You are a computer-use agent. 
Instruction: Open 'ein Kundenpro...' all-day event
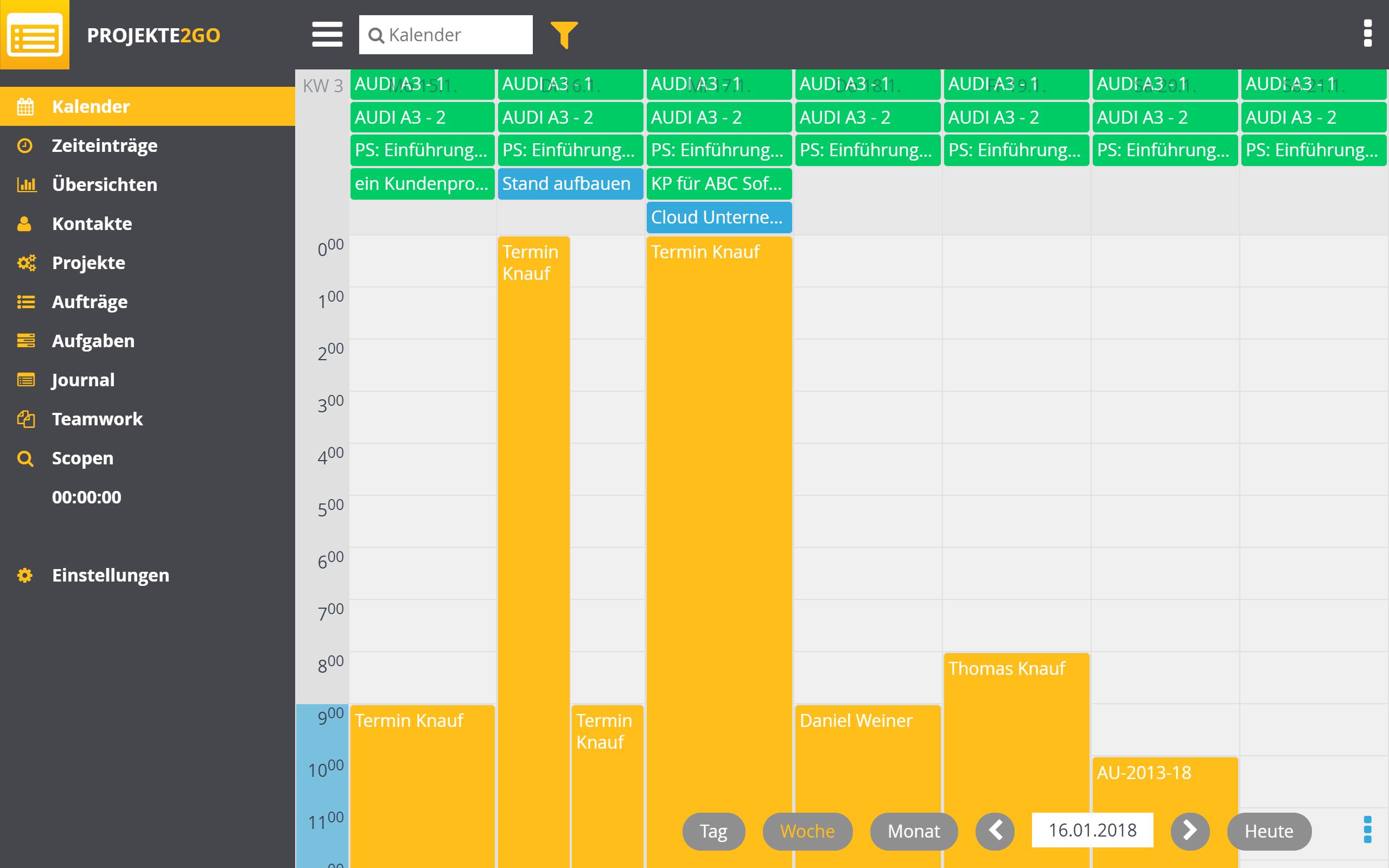pos(423,184)
